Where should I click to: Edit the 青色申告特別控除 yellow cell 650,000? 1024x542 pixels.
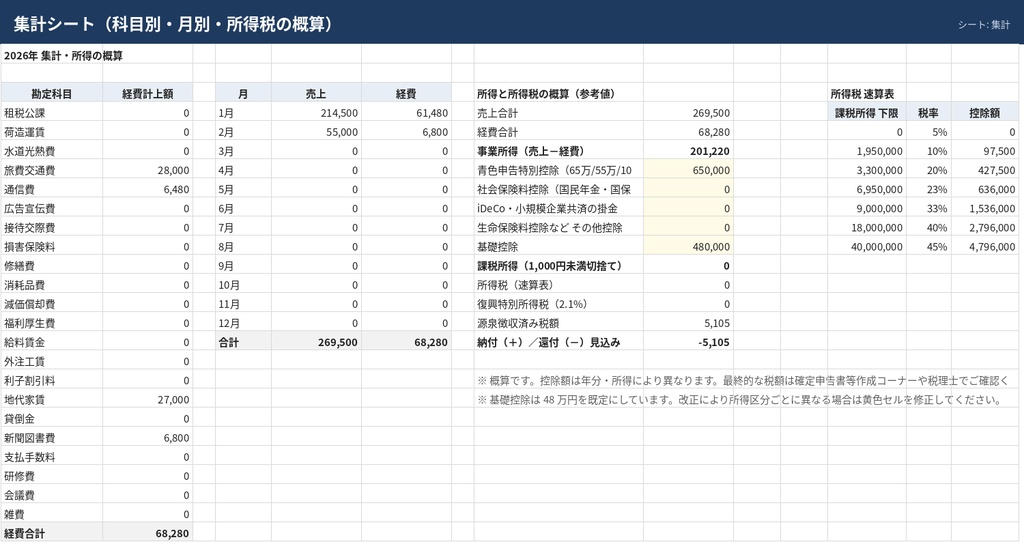click(x=688, y=170)
